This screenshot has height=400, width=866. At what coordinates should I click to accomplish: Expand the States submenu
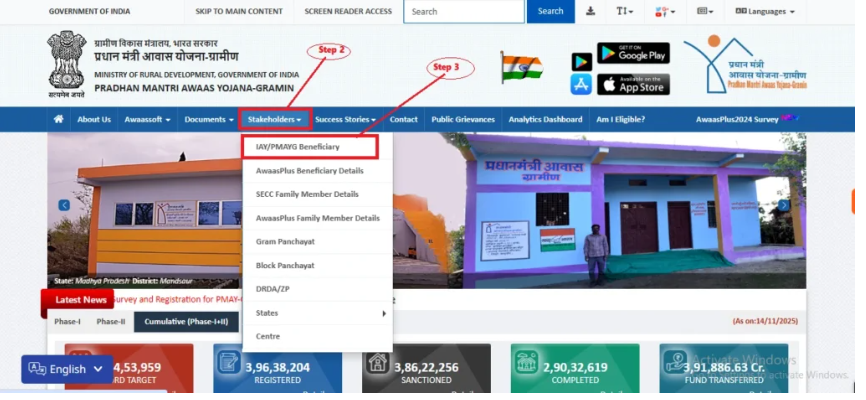318,313
